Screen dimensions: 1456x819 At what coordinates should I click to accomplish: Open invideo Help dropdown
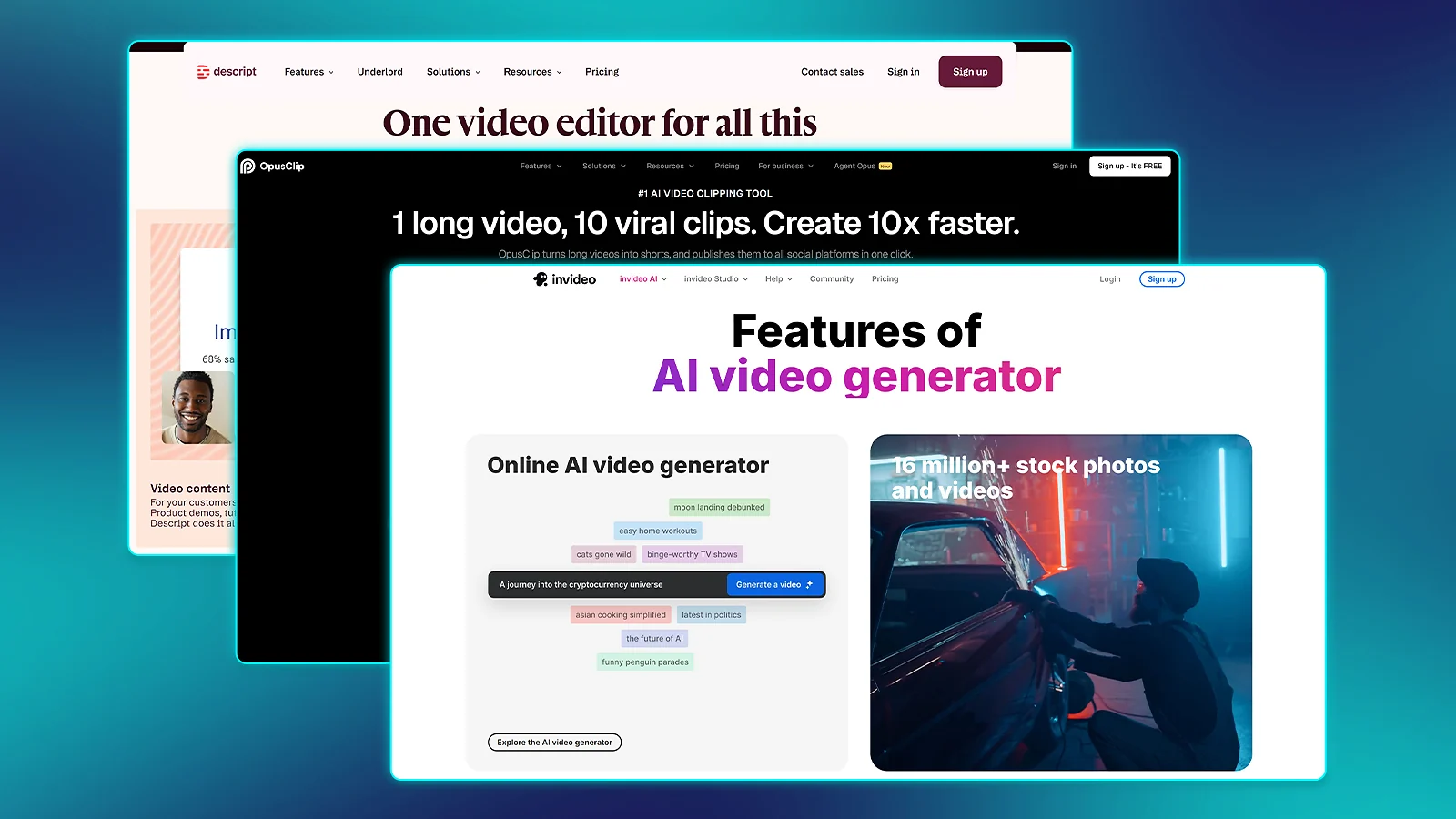(779, 279)
